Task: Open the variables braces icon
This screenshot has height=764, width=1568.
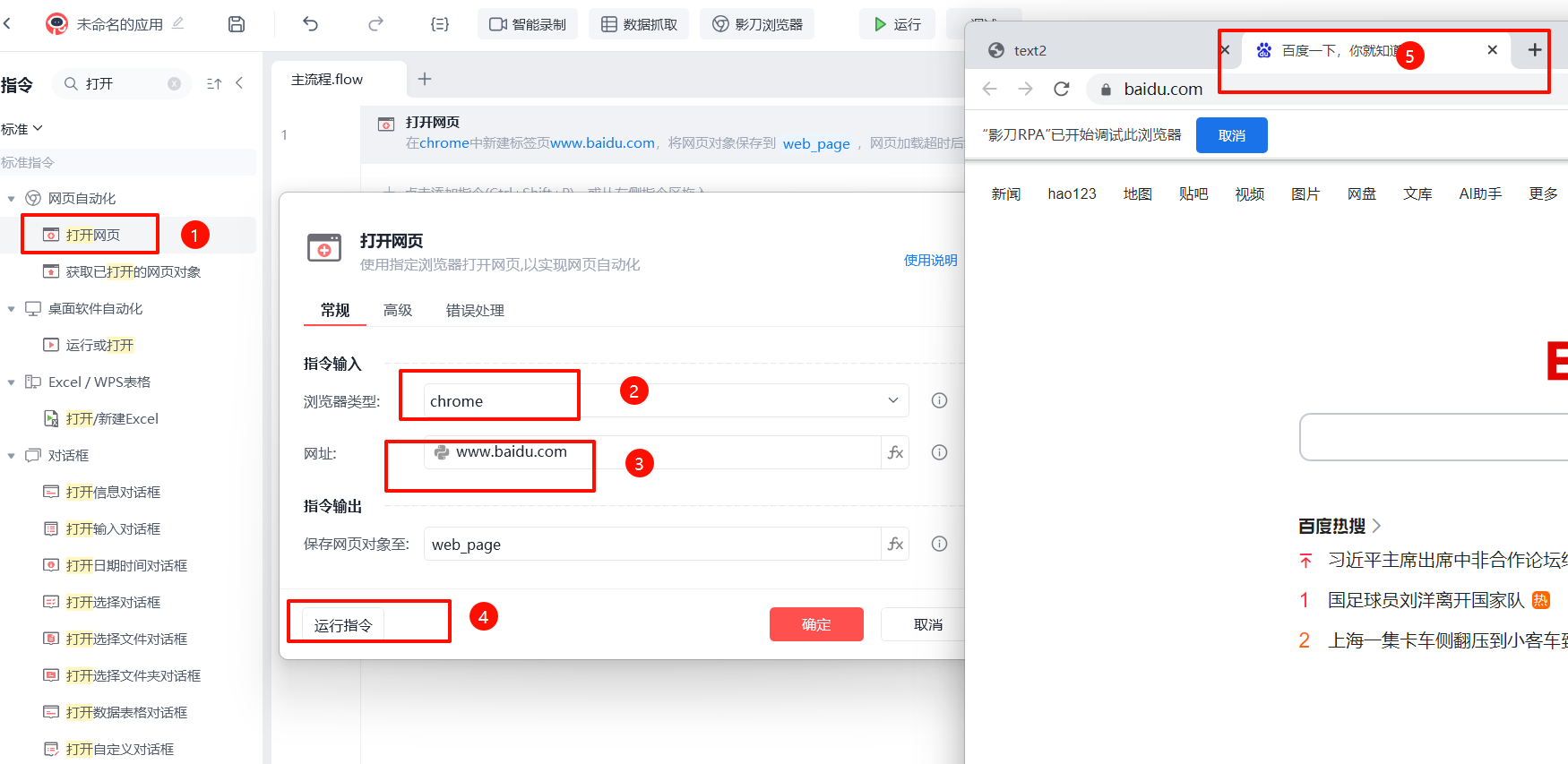Action: [440, 24]
